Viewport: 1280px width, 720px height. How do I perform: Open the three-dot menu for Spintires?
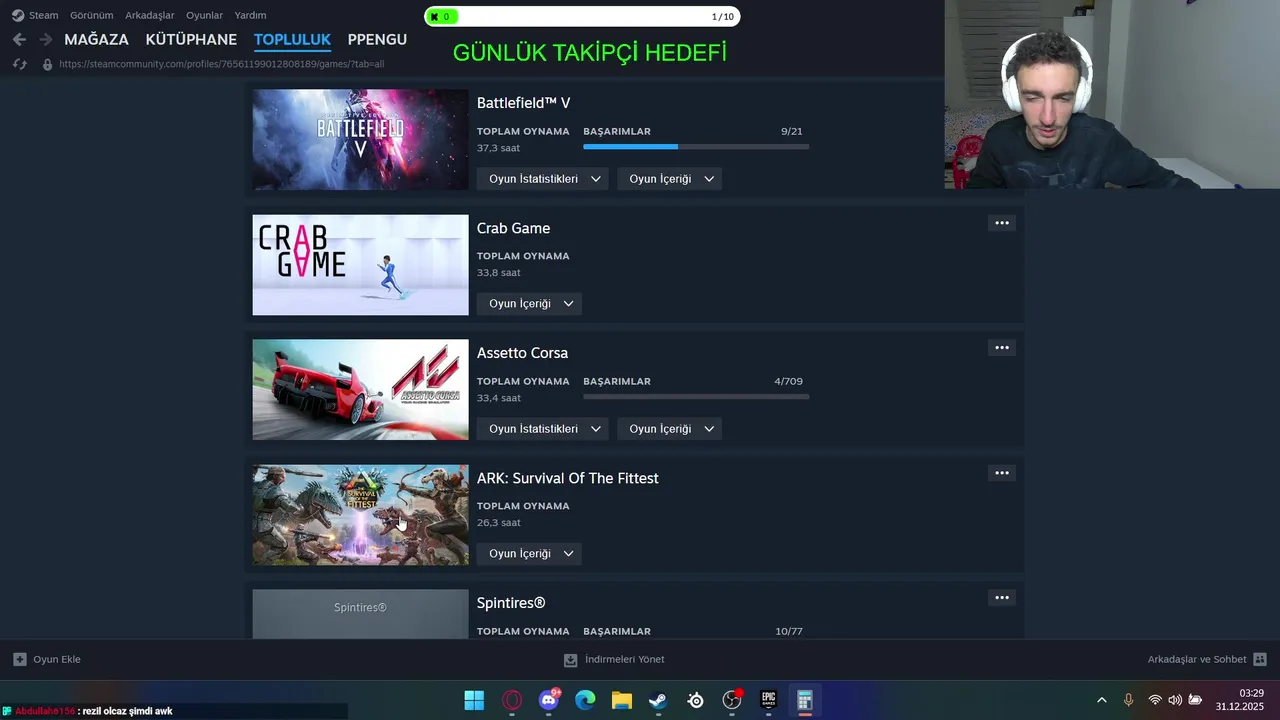pos(1001,598)
